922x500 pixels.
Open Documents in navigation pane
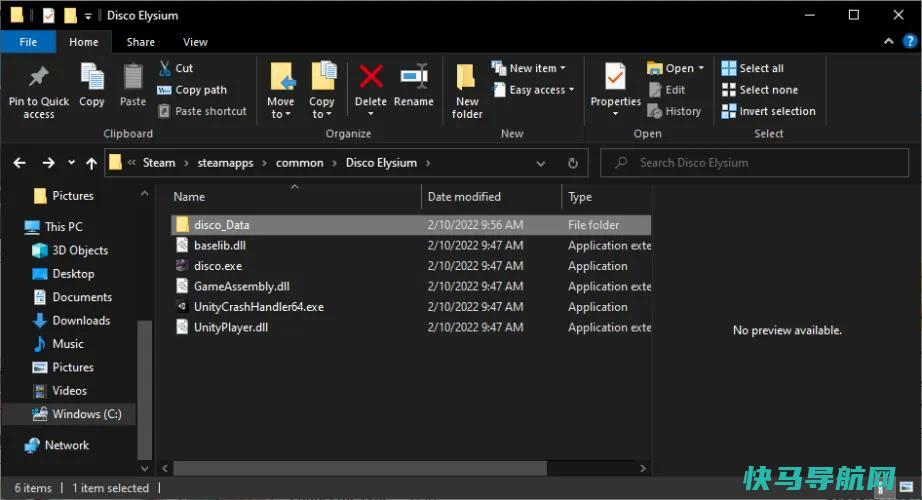(72, 297)
